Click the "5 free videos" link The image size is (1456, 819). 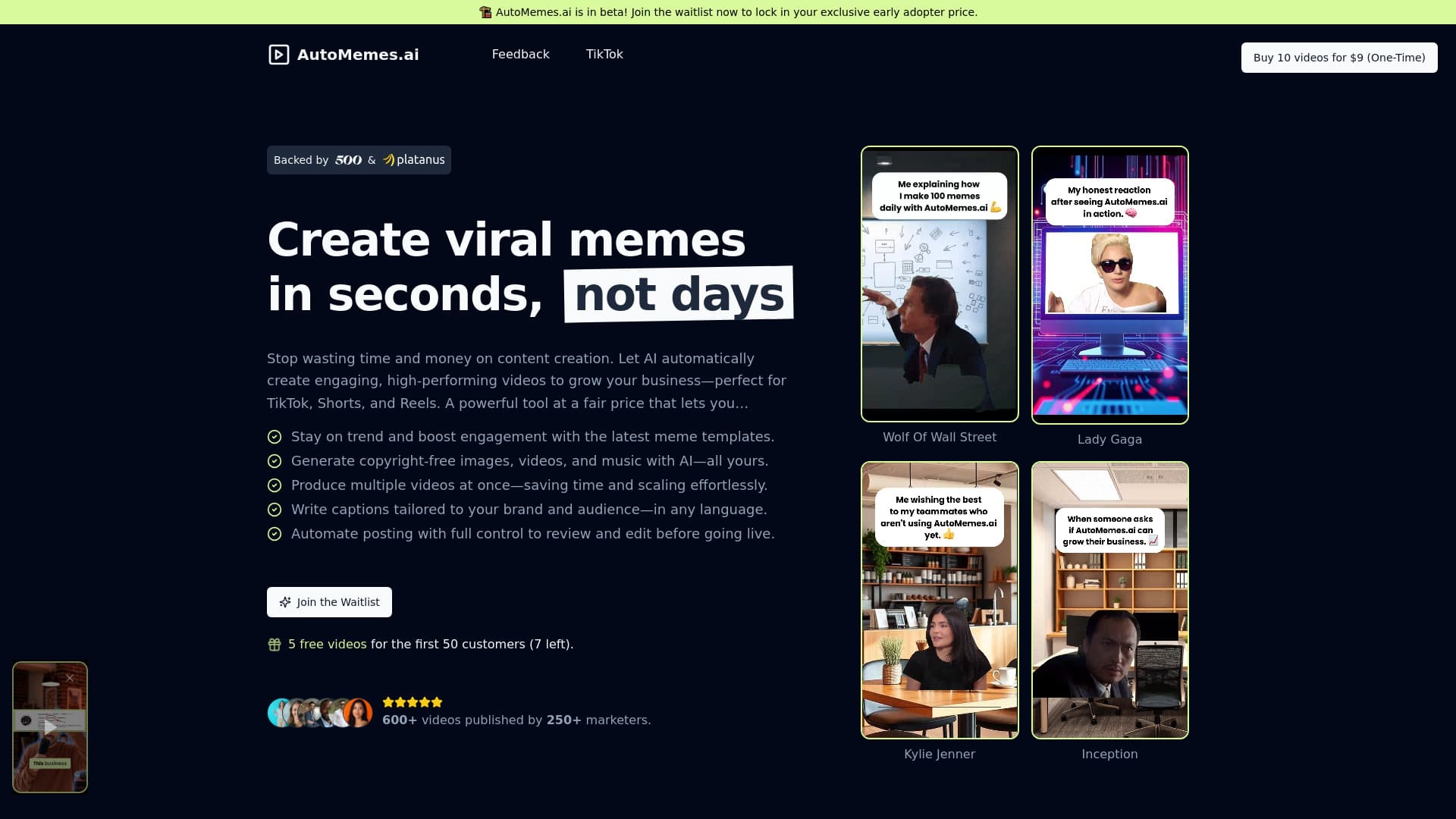pyautogui.click(x=327, y=644)
